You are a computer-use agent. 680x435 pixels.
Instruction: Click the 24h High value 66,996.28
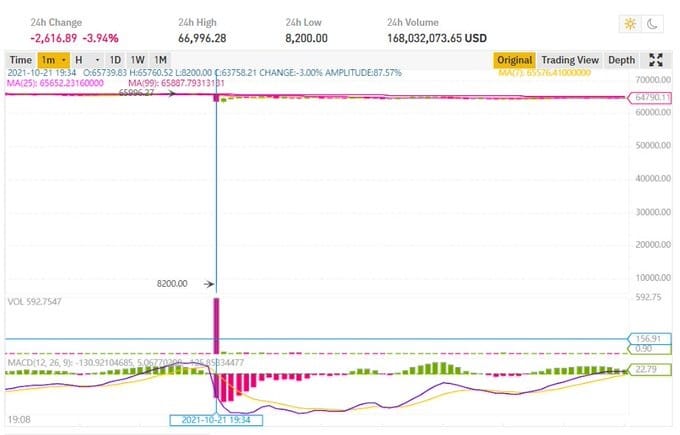pyautogui.click(x=202, y=38)
